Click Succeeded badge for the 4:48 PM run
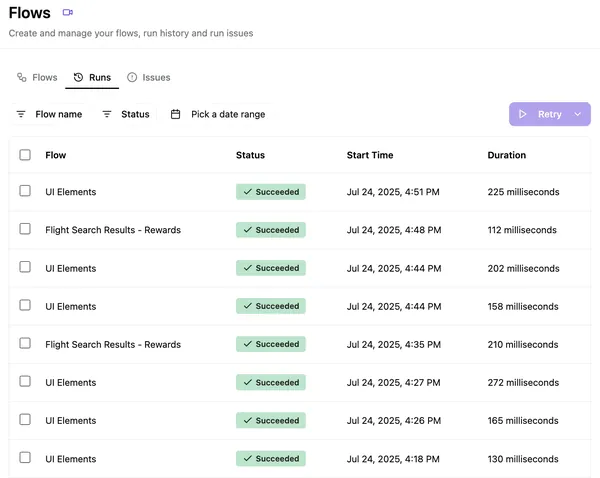The image size is (600, 478). pyautogui.click(x=271, y=230)
